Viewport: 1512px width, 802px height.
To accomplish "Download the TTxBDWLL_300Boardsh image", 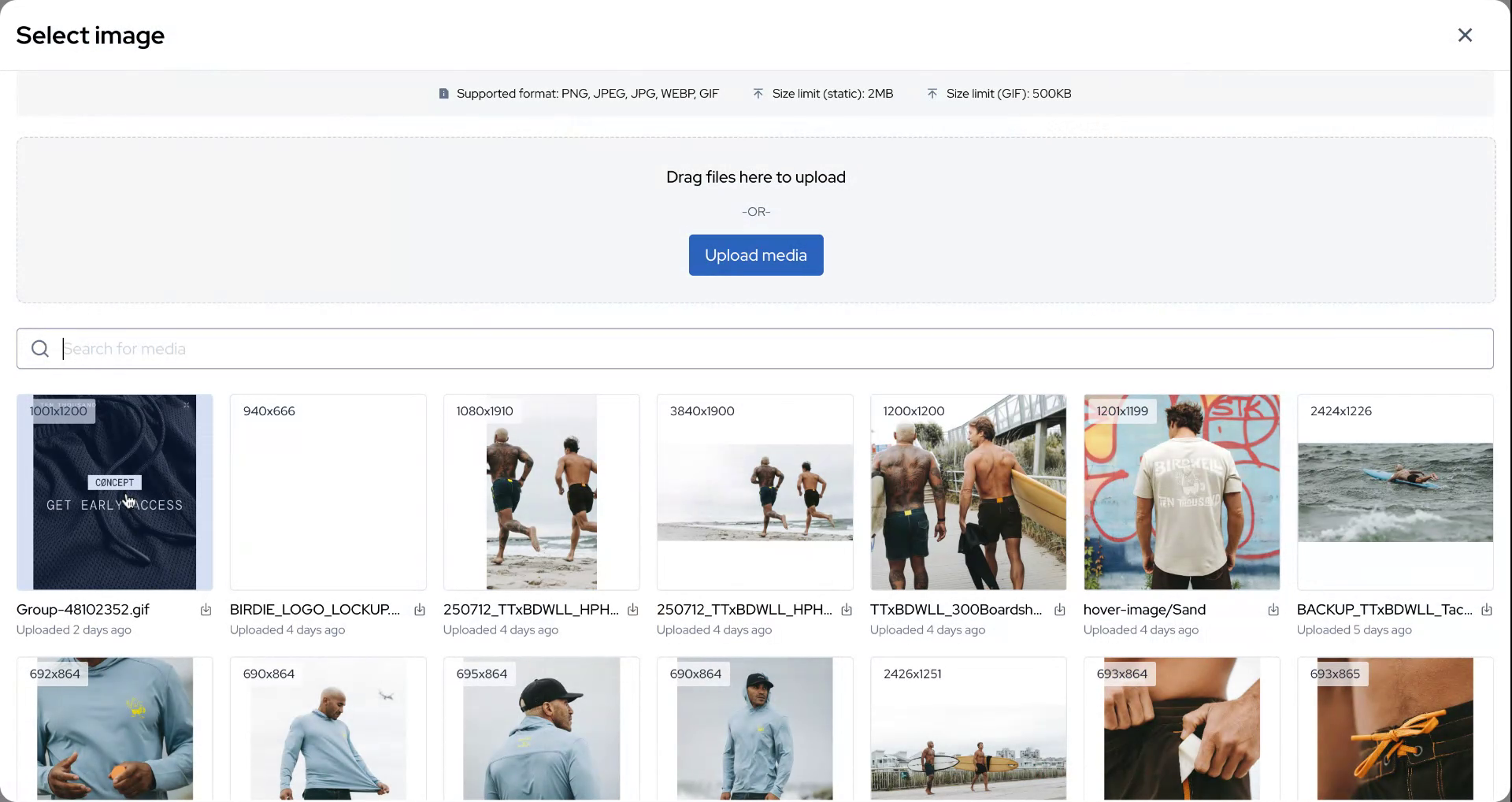I will click(1060, 610).
